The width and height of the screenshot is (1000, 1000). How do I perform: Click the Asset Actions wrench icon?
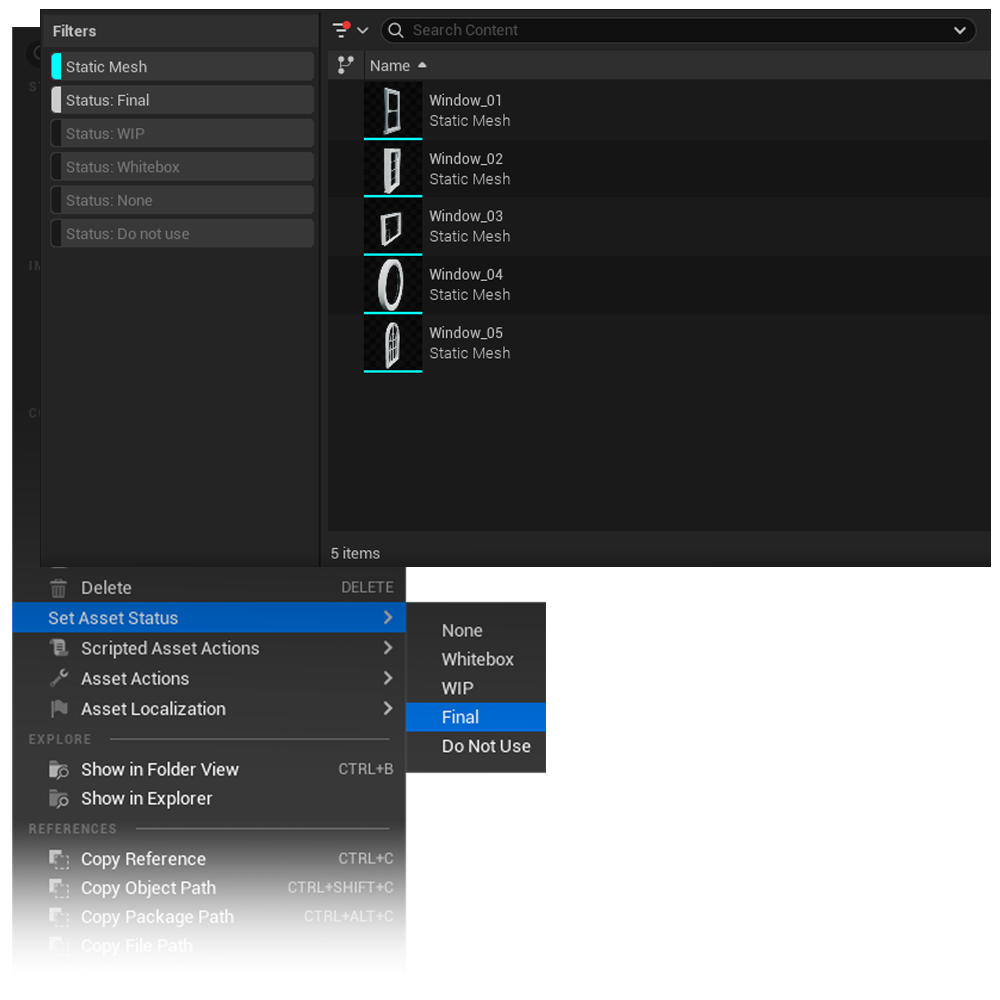click(x=59, y=678)
